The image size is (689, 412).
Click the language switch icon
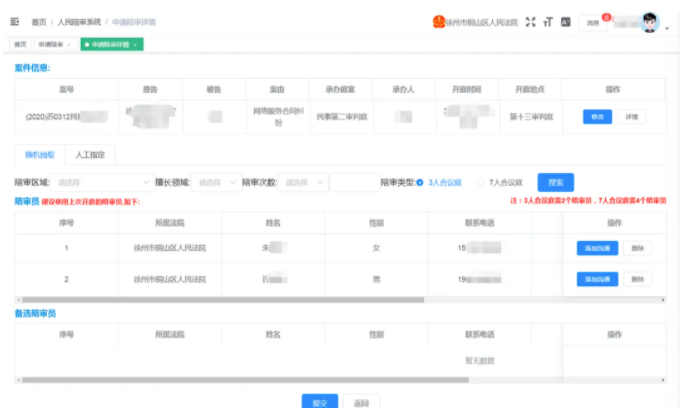[565, 21]
